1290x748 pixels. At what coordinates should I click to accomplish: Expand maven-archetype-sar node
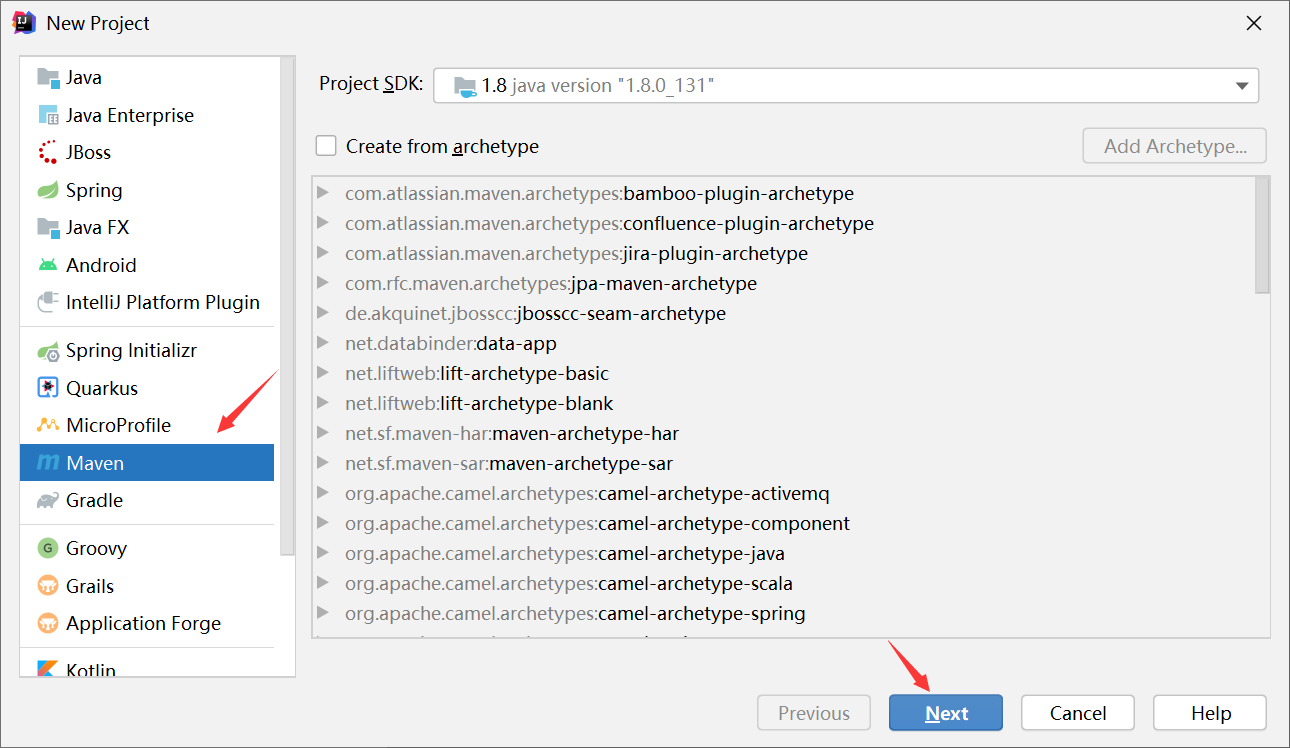click(x=323, y=463)
